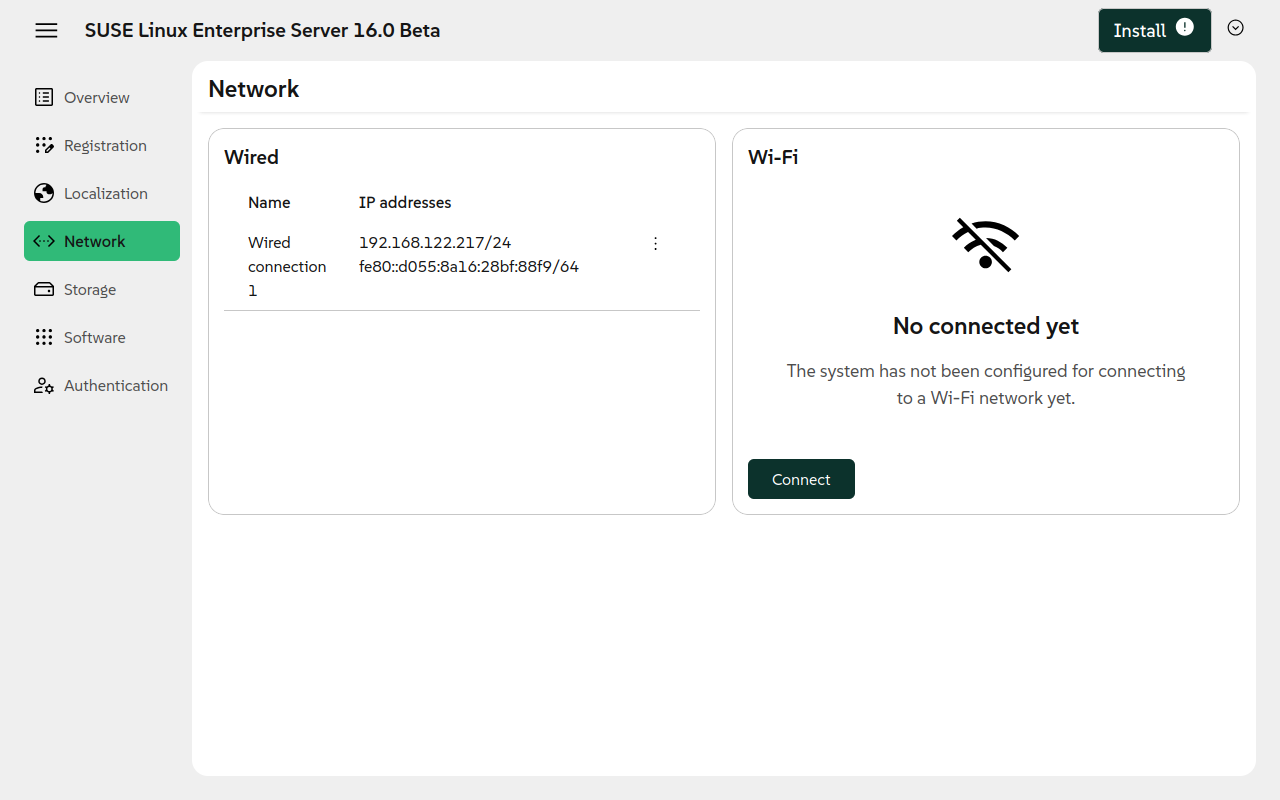Click the Network angle-brackets icon
The height and width of the screenshot is (800, 1280).
coord(43,241)
